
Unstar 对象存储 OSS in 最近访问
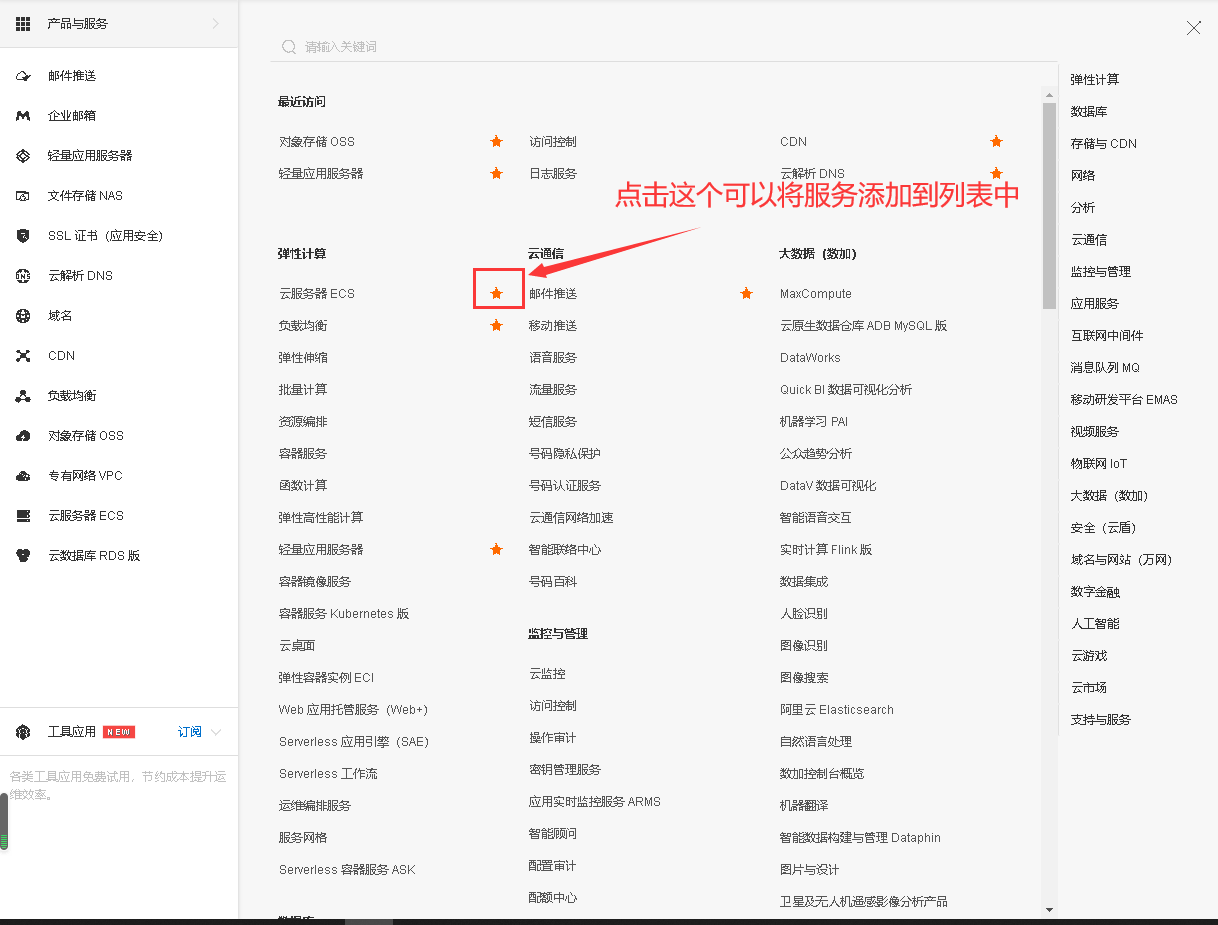click(496, 142)
